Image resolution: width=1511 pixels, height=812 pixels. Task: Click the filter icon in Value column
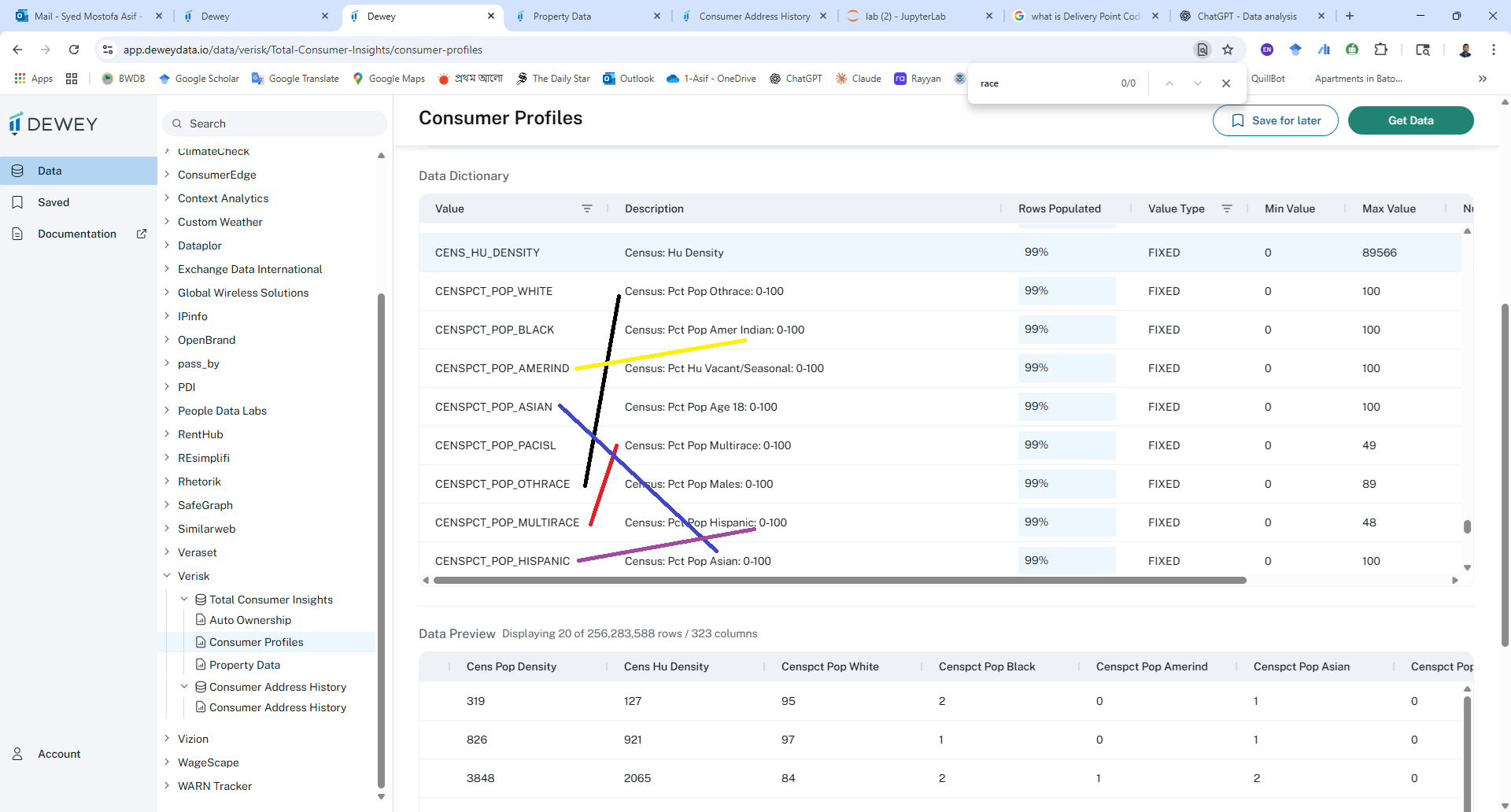click(587, 209)
